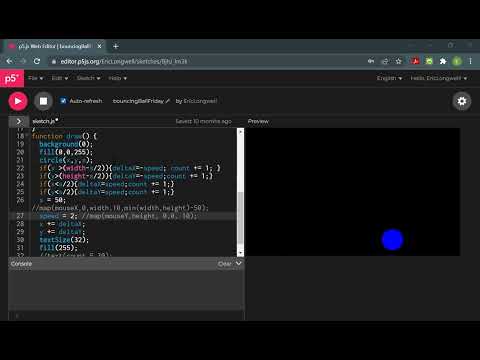Click the key icon in the address bar
This screenshot has height=360, width=480.
[x=371, y=61]
